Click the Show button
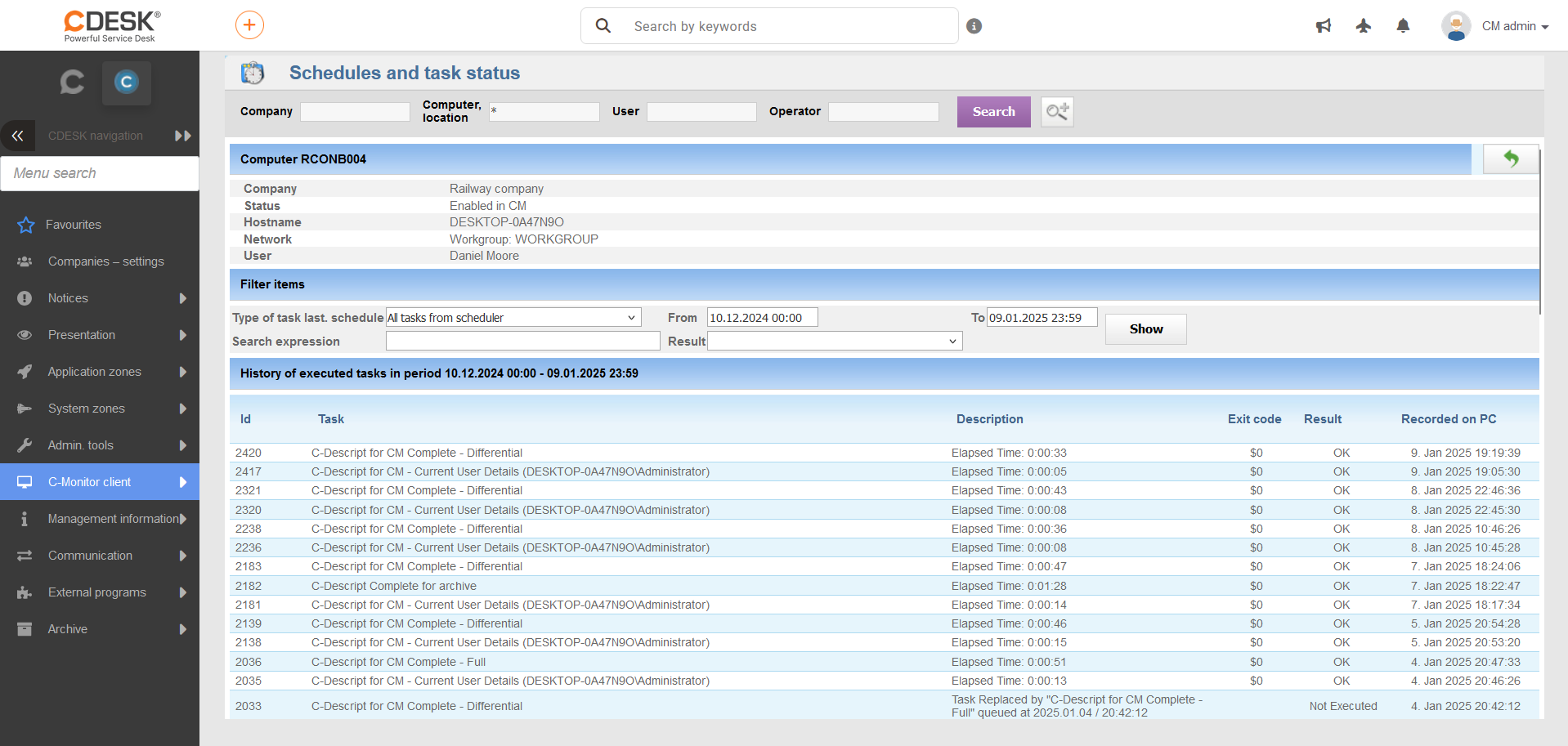 pyautogui.click(x=1145, y=329)
